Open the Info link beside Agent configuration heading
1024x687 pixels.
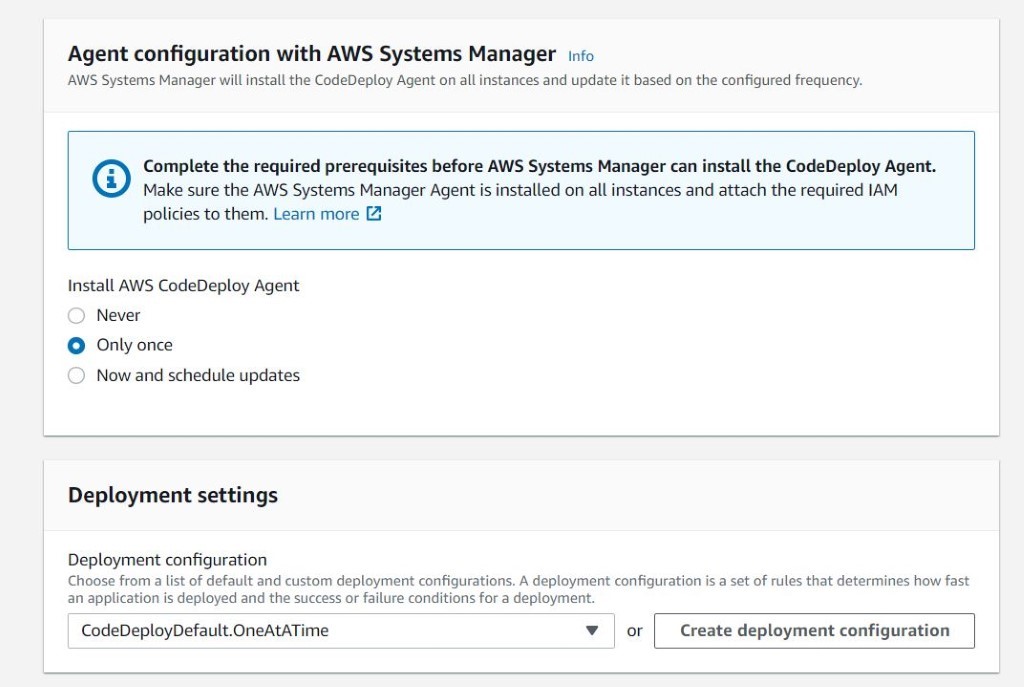pyautogui.click(x=581, y=56)
